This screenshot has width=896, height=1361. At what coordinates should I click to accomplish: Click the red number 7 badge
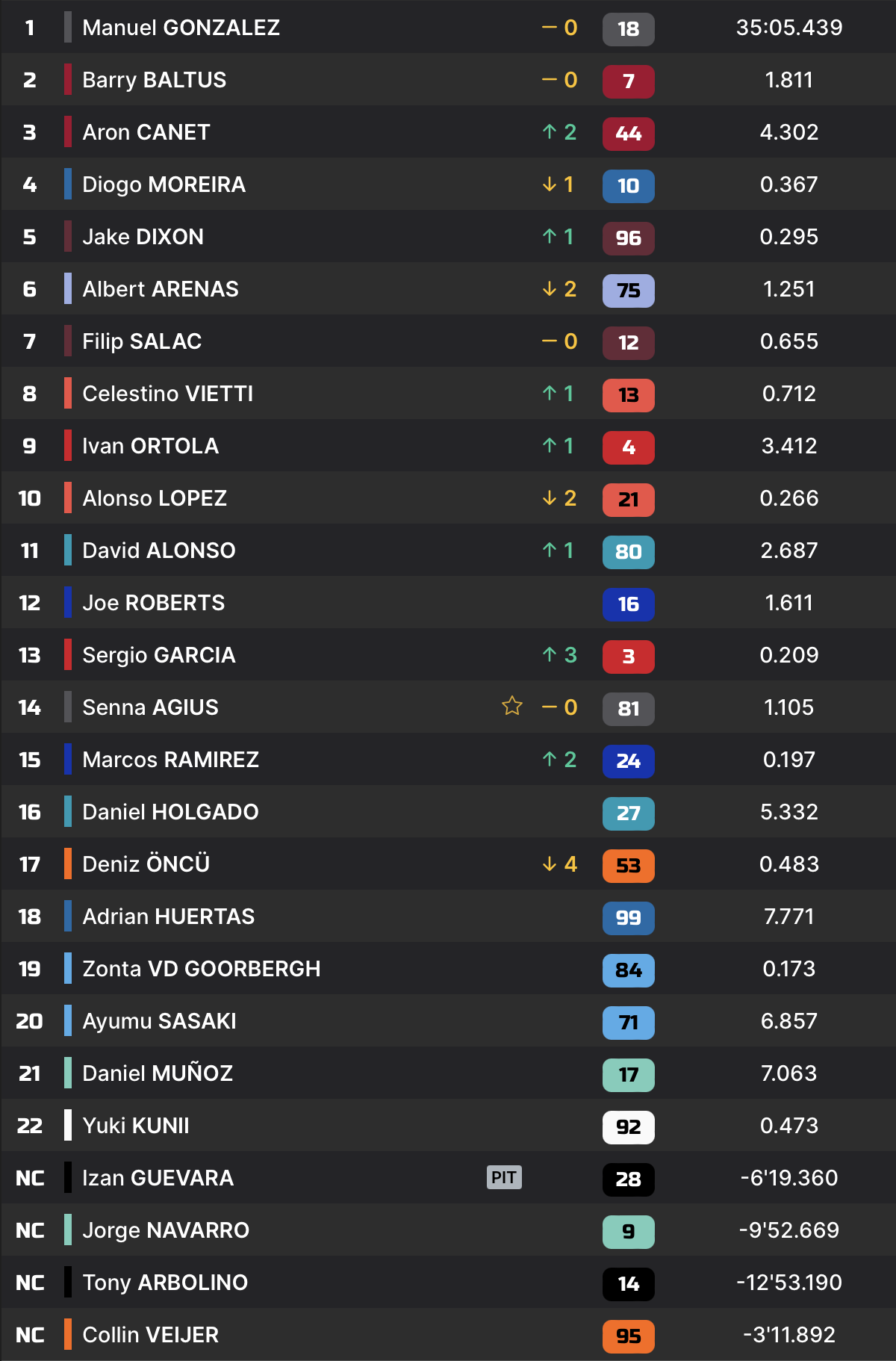pyautogui.click(x=628, y=81)
